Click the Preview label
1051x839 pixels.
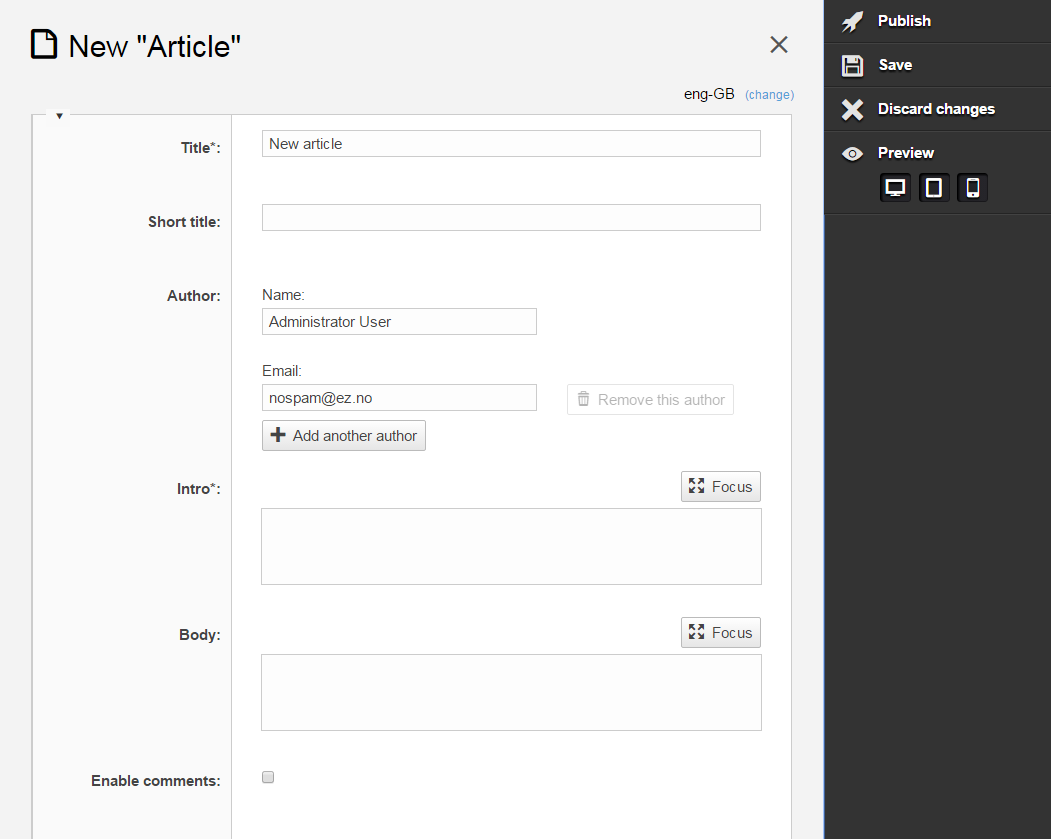(906, 153)
